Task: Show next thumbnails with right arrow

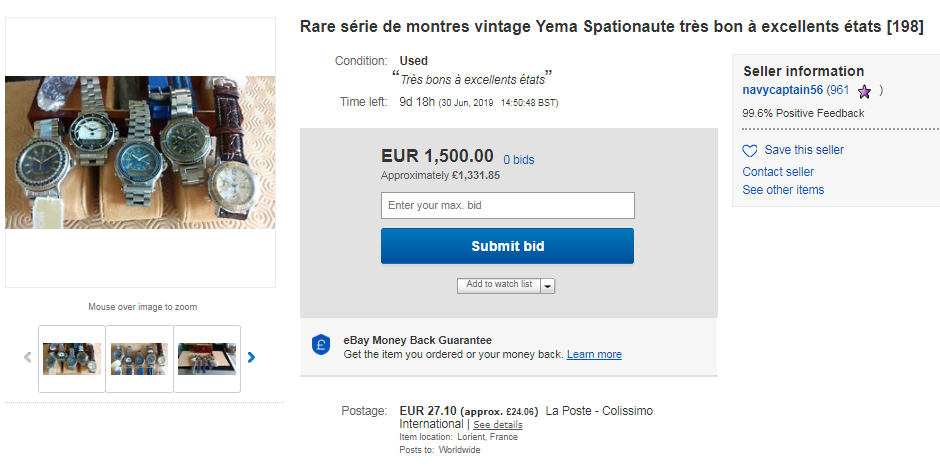Action: pyautogui.click(x=252, y=357)
